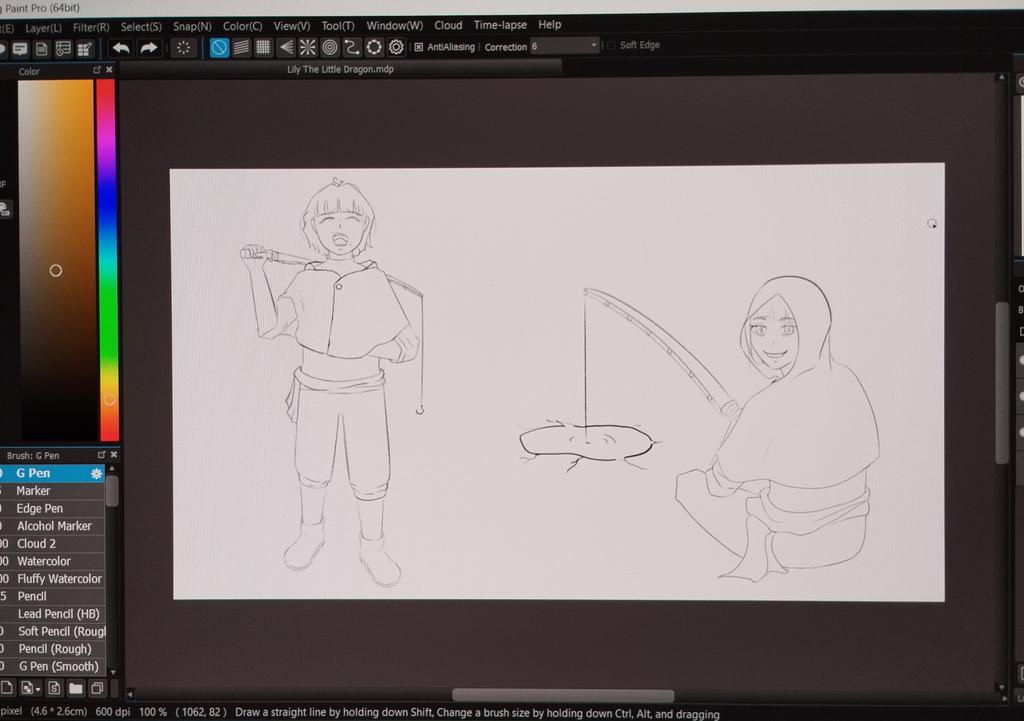This screenshot has height=721, width=1024.
Task: Select the ellipse snap icon
Action: pyautogui.click(x=374, y=47)
